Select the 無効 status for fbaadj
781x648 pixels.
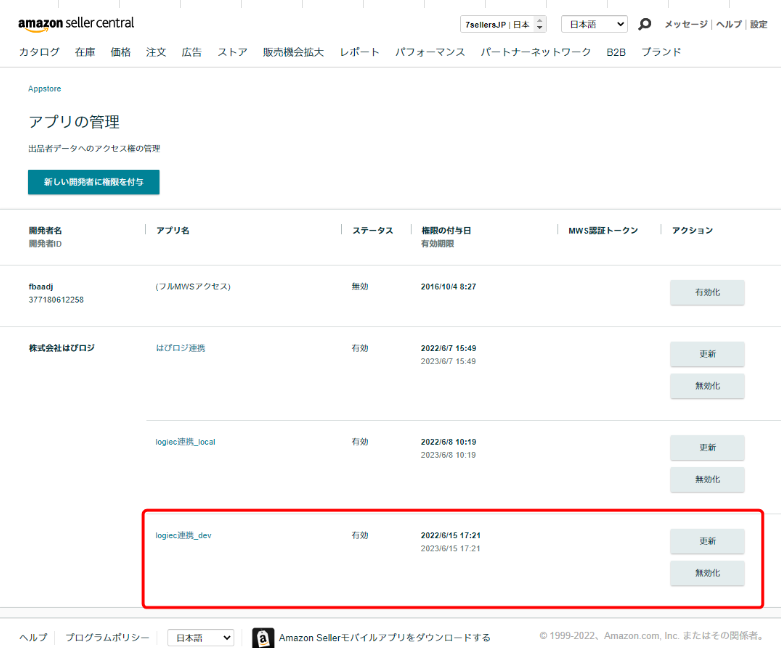pyautogui.click(x=360, y=286)
